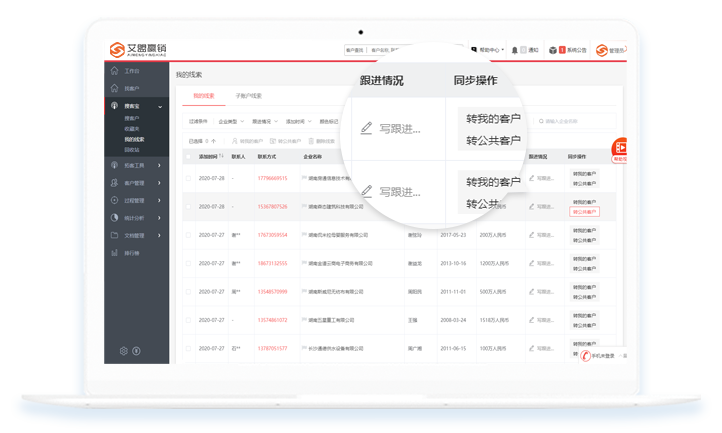
Task: Select 回收站 in the sidebar submenu
Action: 133,149
